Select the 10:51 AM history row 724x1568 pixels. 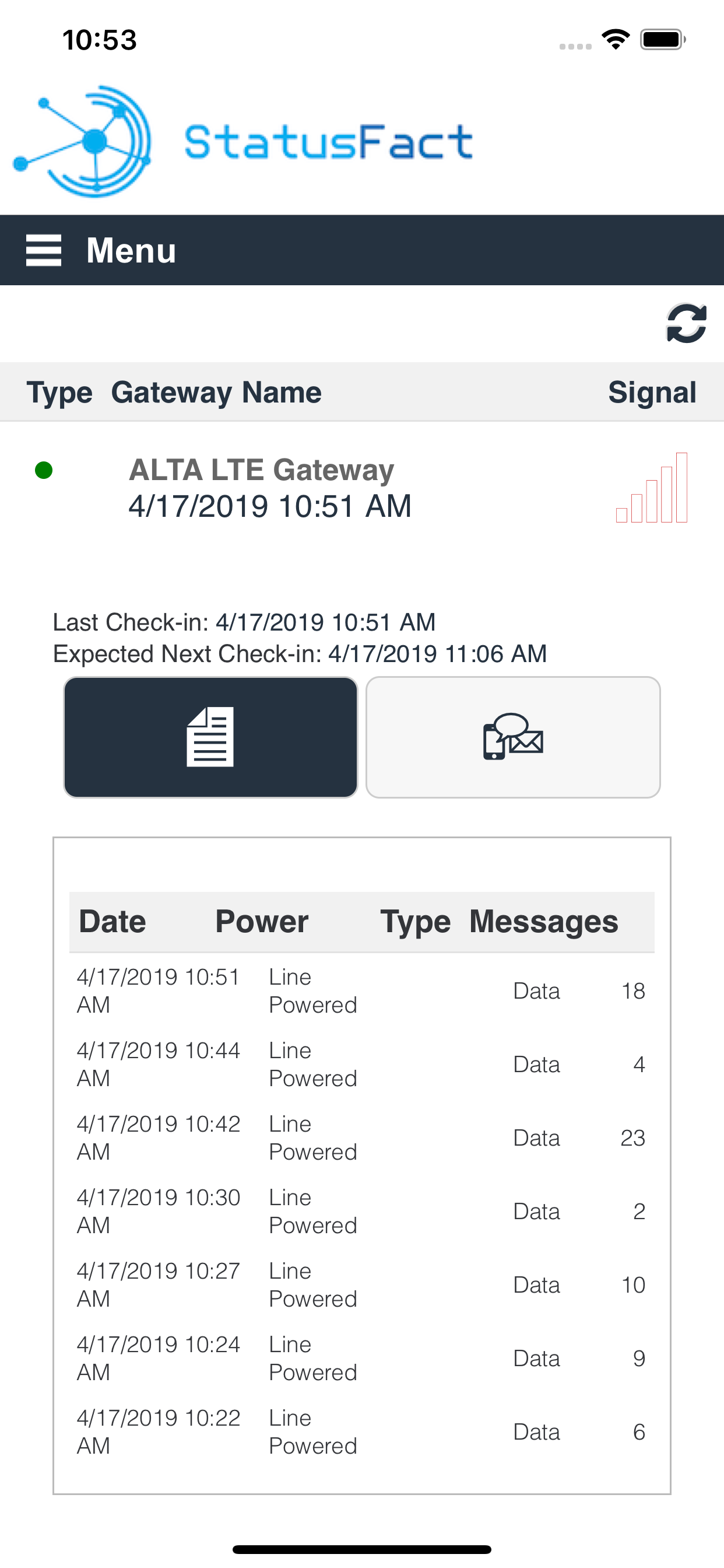361,991
